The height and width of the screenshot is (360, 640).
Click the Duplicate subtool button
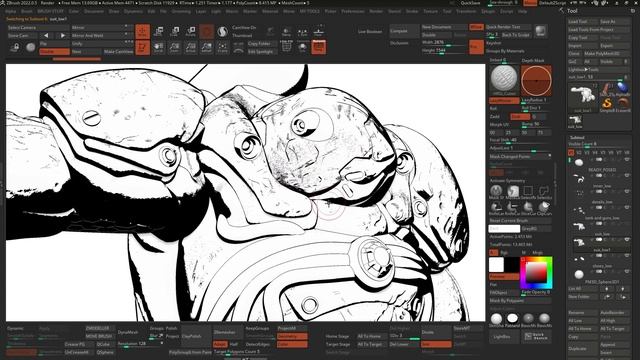[582, 348]
